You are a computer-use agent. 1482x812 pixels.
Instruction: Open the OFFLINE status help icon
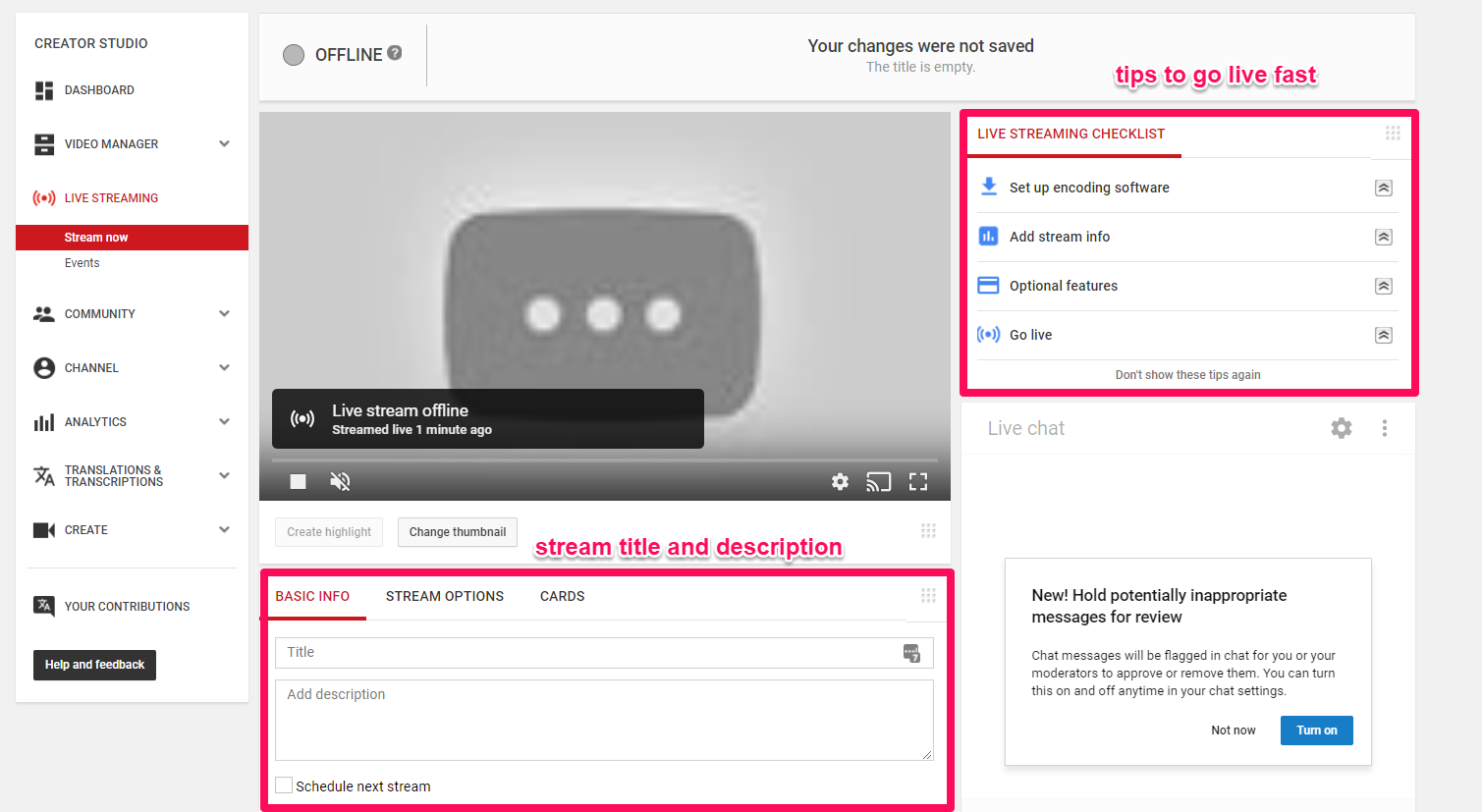395,53
